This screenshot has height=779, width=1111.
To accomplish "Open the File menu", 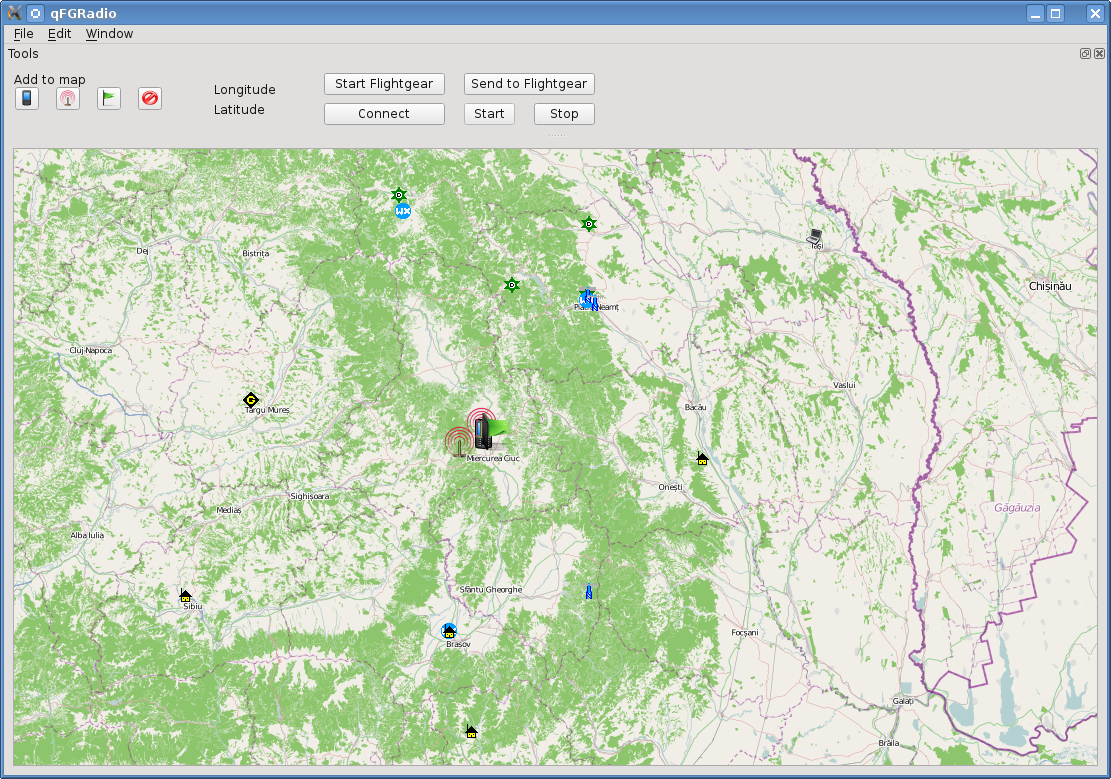I will coord(23,33).
